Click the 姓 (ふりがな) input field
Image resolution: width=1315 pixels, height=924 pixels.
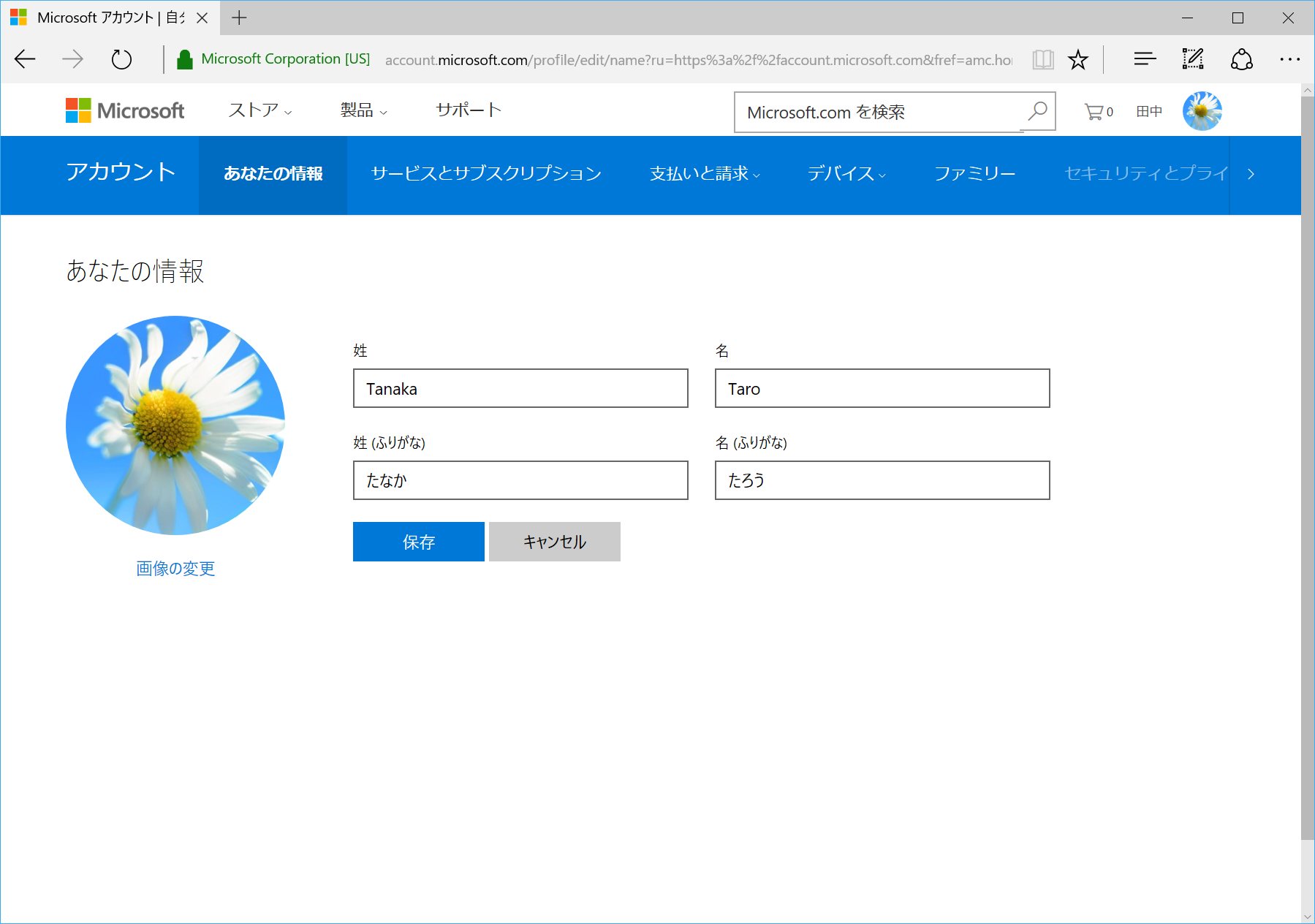tap(520, 480)
